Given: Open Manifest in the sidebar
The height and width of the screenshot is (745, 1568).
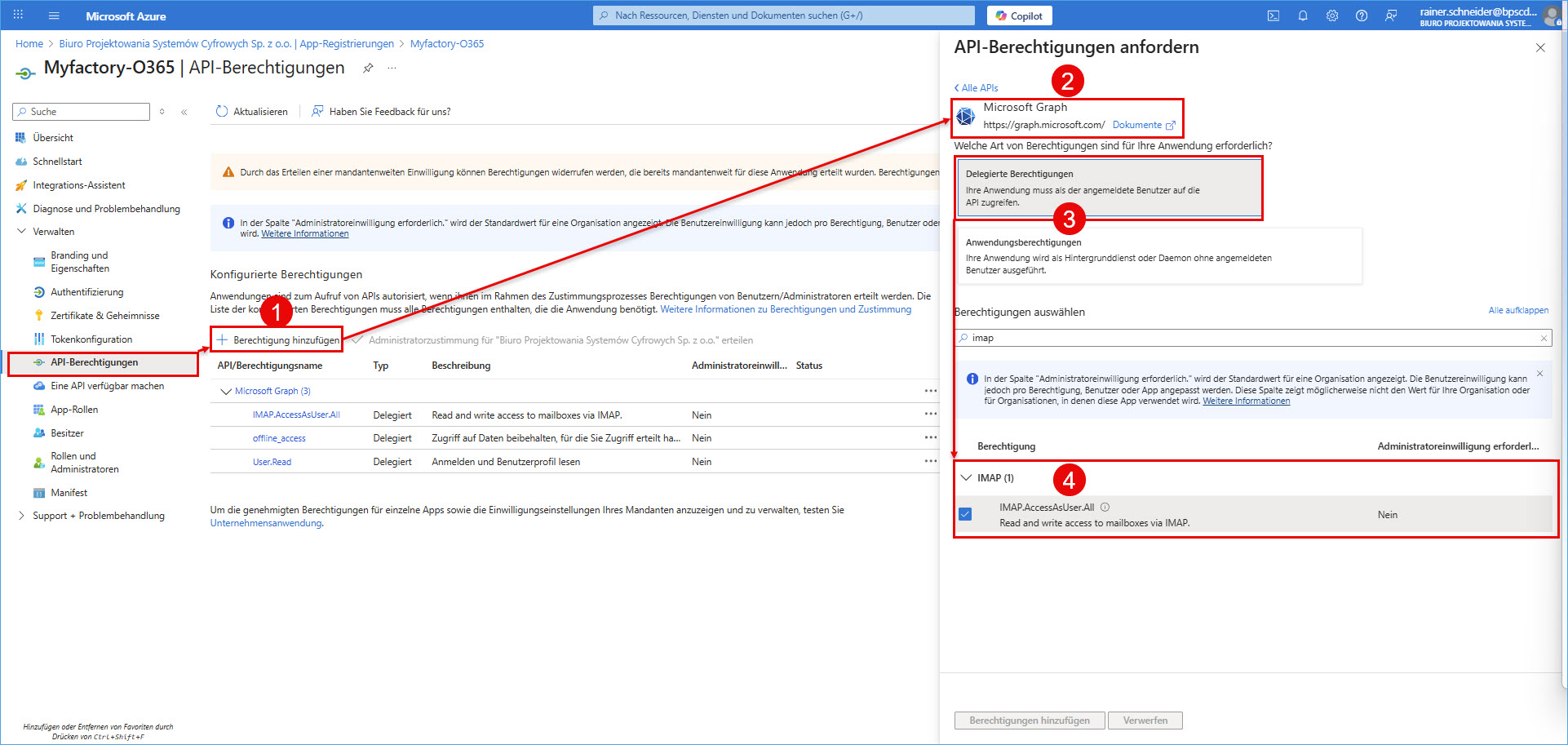Looking at the screenshot, I should click(x=69, y=493).
